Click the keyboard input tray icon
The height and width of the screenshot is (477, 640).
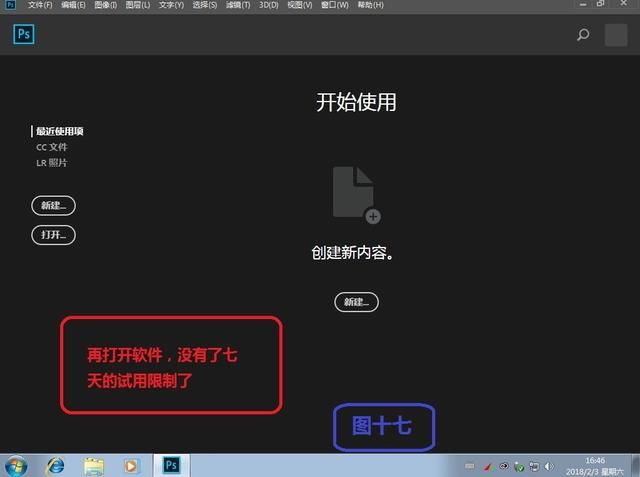click(470, 466)
